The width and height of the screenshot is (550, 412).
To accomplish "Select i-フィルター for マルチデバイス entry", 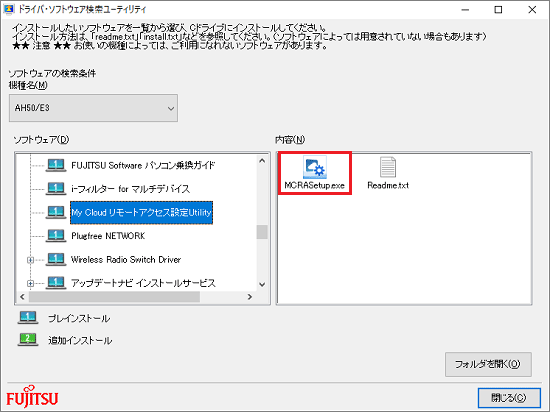I will 130,189.
